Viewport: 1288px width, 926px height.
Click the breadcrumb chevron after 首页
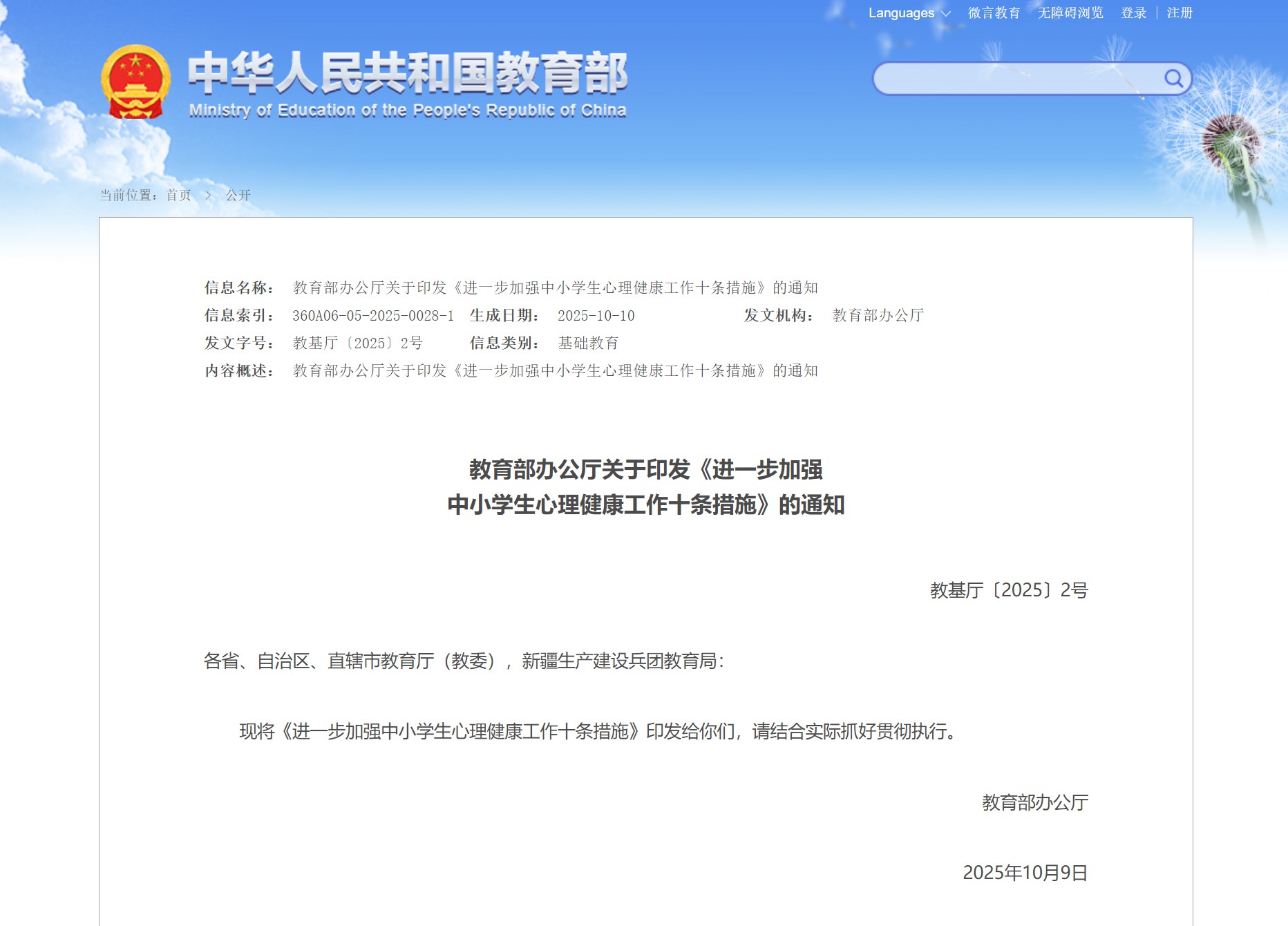click(208, 196)
